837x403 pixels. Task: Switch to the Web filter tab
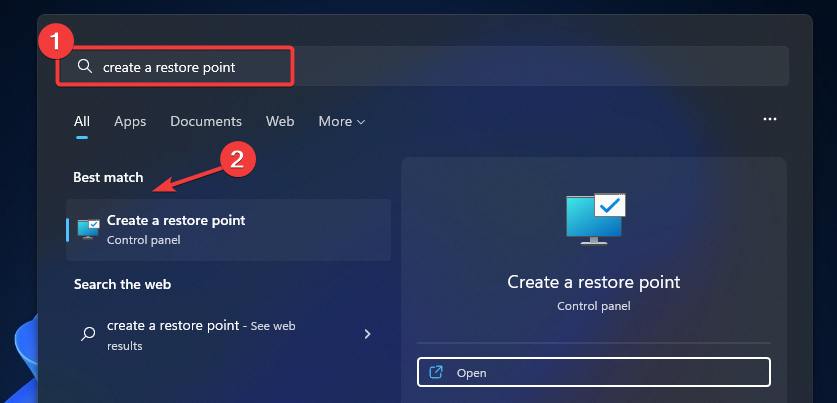coord(280,122)
